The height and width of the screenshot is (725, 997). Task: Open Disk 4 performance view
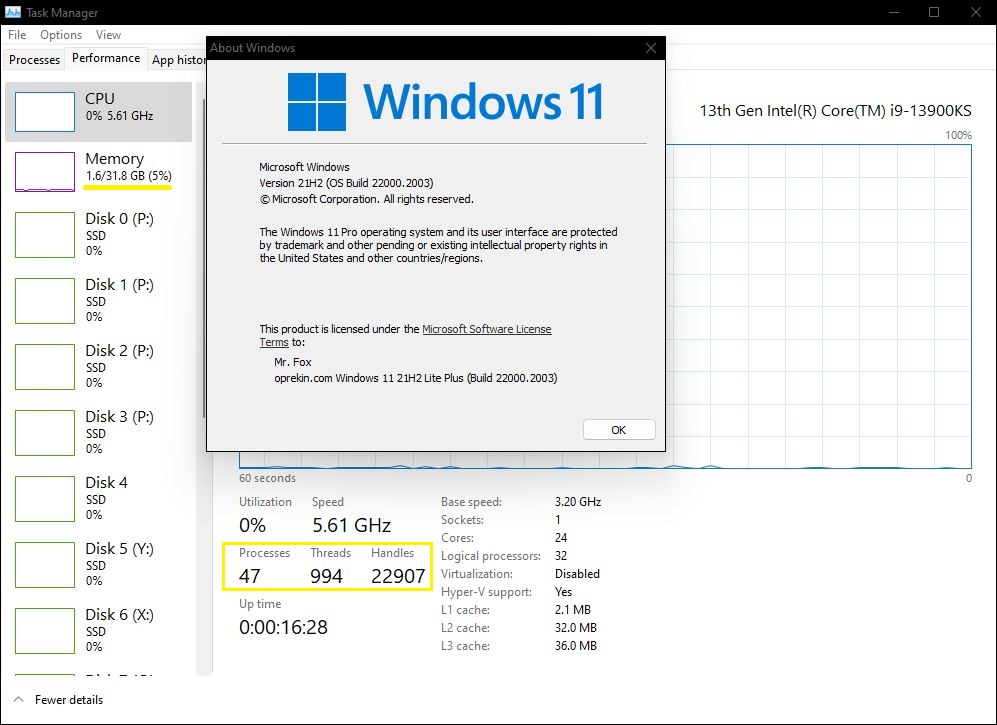point(99,499)
